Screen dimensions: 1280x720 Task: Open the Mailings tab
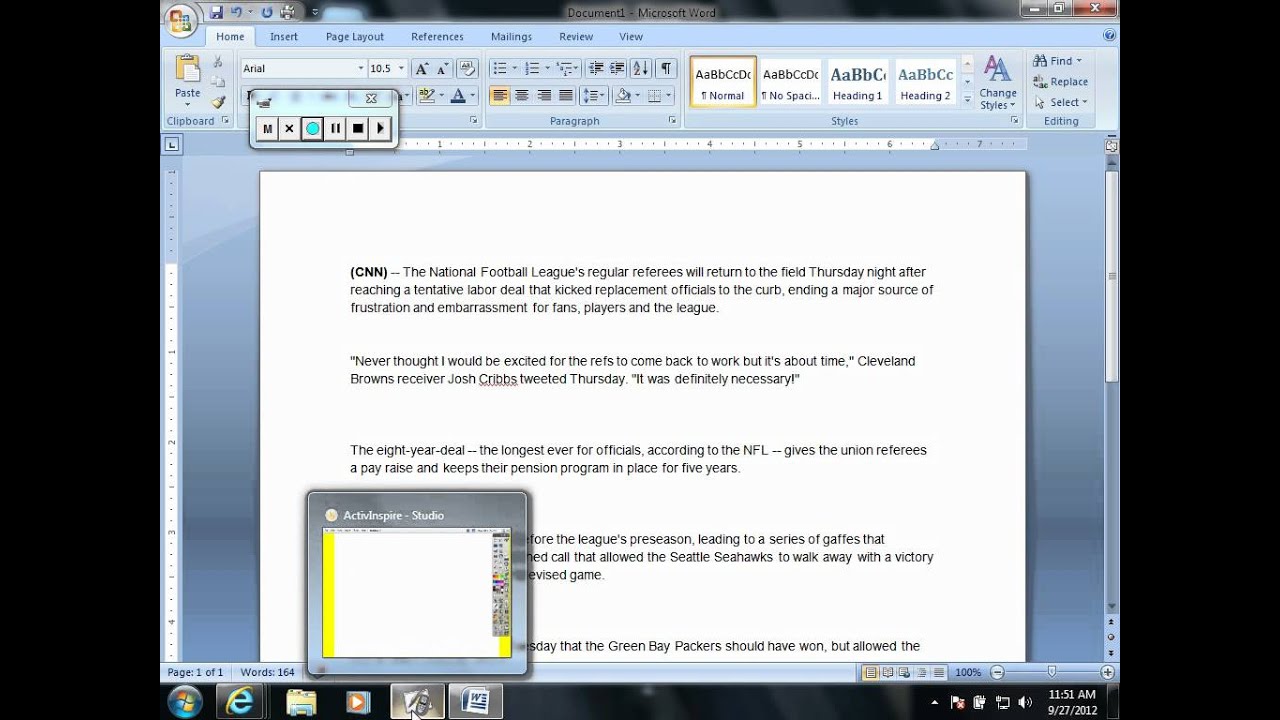pos(511,37)
